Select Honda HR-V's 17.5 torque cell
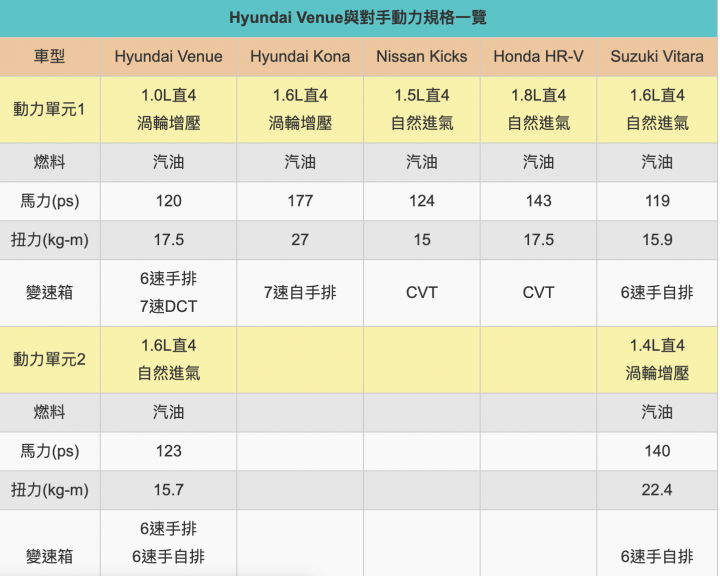720x576 pixels. pyautogui.click(x=538, y=239)
